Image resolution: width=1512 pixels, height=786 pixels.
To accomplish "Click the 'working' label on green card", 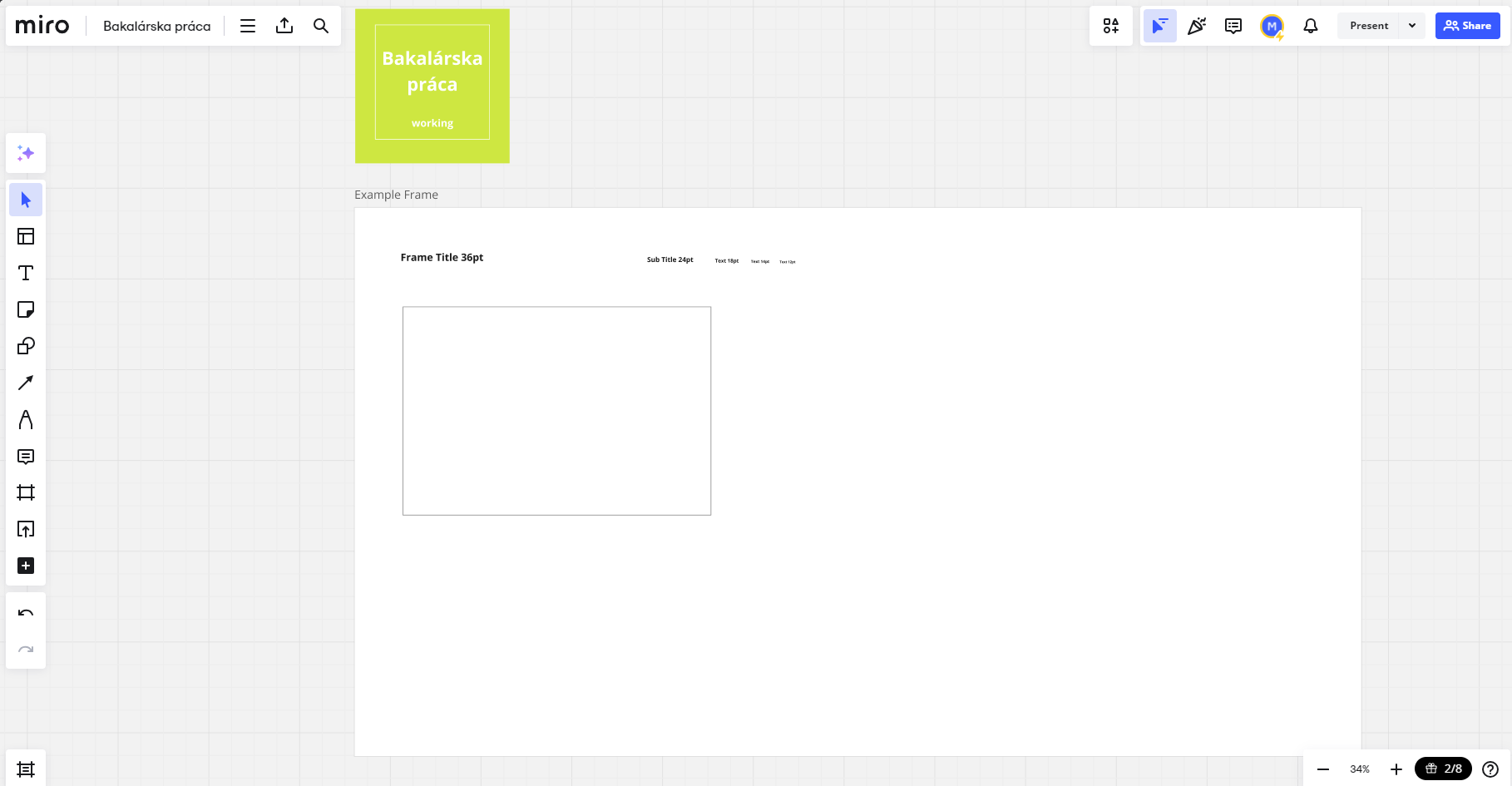I will pyautogui.click(x=432, y=123).
